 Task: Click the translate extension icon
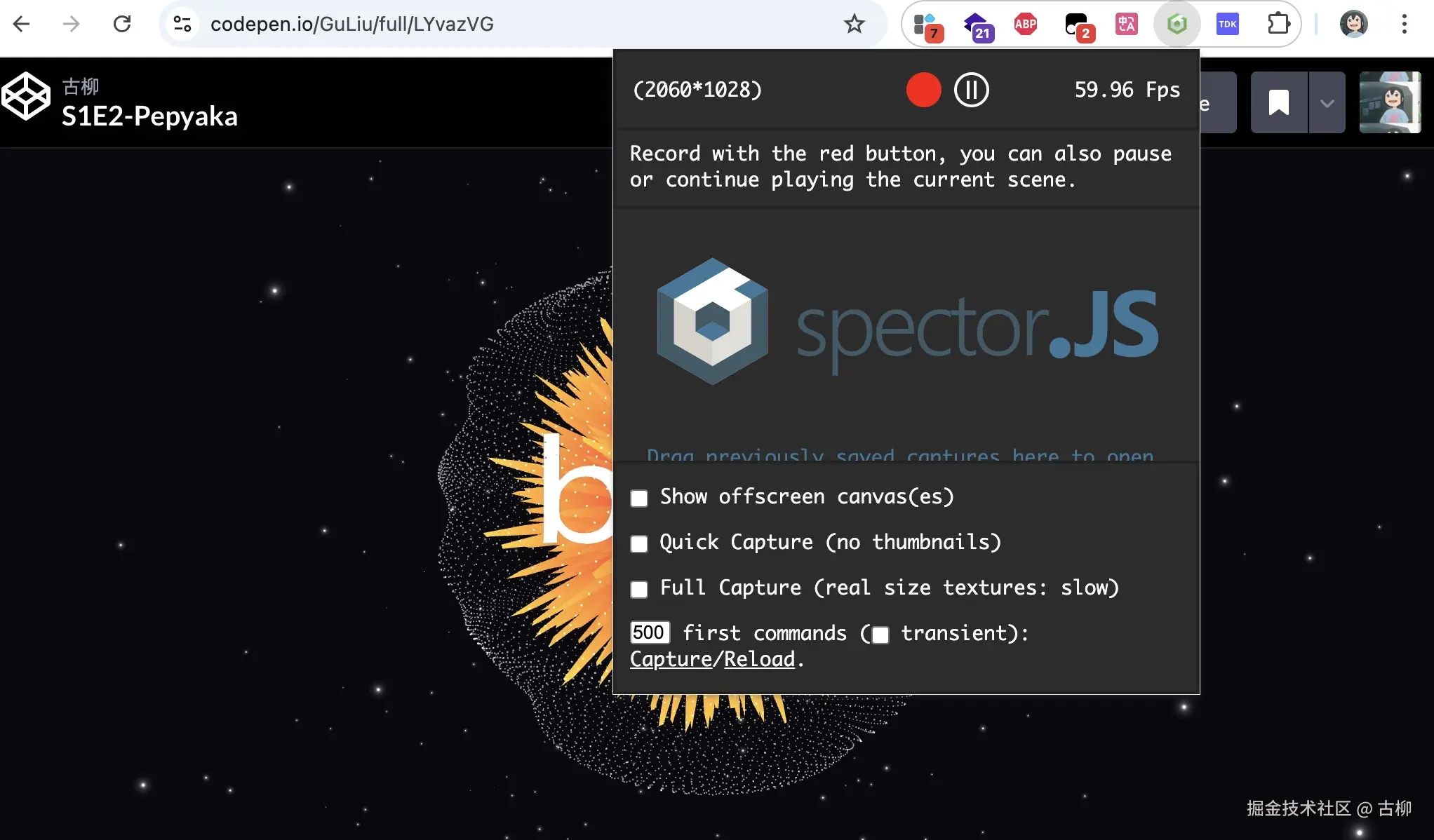(x=1126, y=25)
